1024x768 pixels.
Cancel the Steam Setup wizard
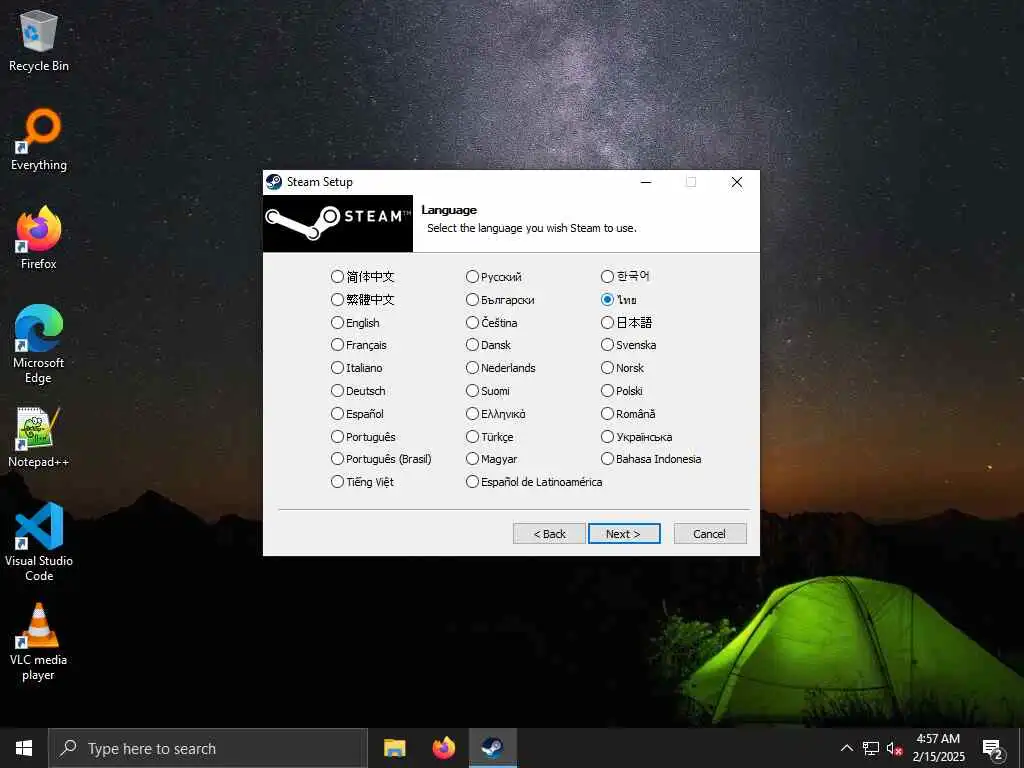tap(710, 534)
